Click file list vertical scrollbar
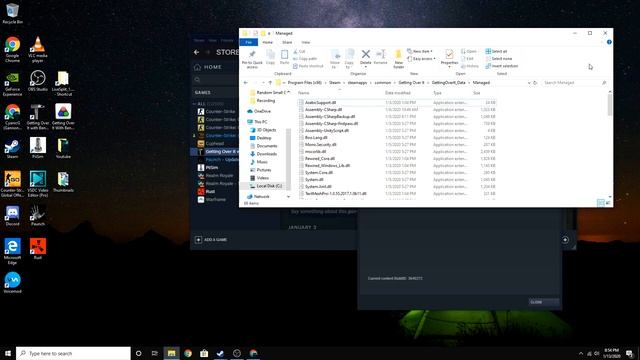 tap(610, 105)
